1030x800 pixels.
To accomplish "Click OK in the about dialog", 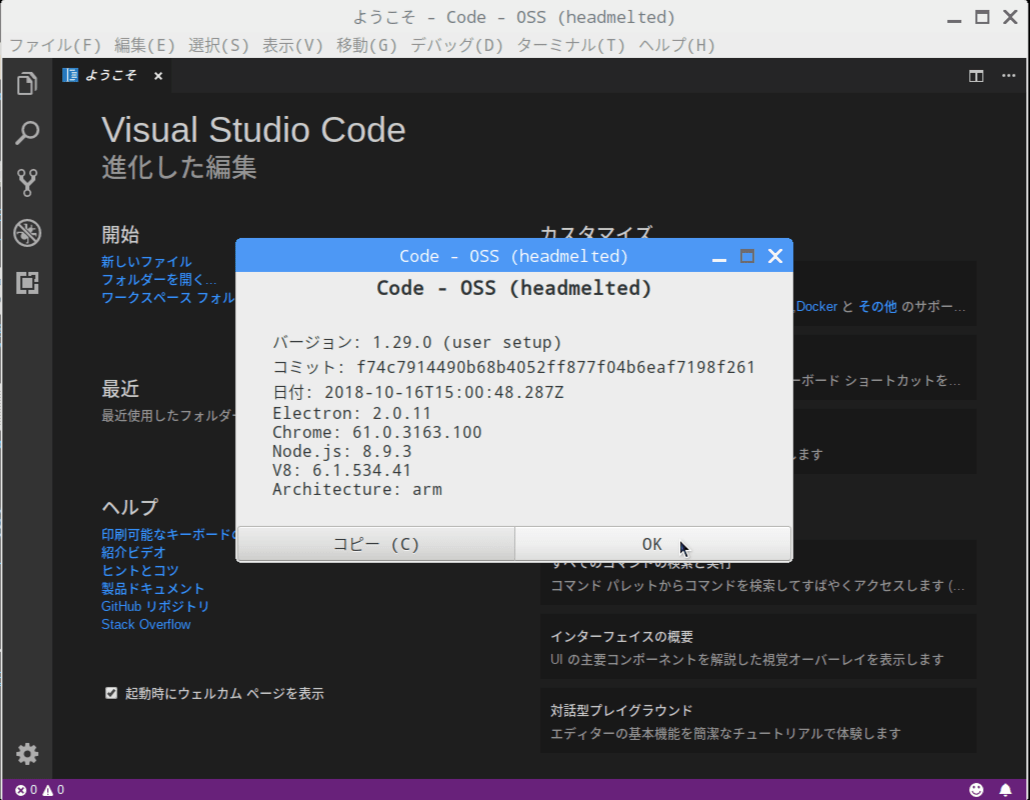I will [652, 544].
